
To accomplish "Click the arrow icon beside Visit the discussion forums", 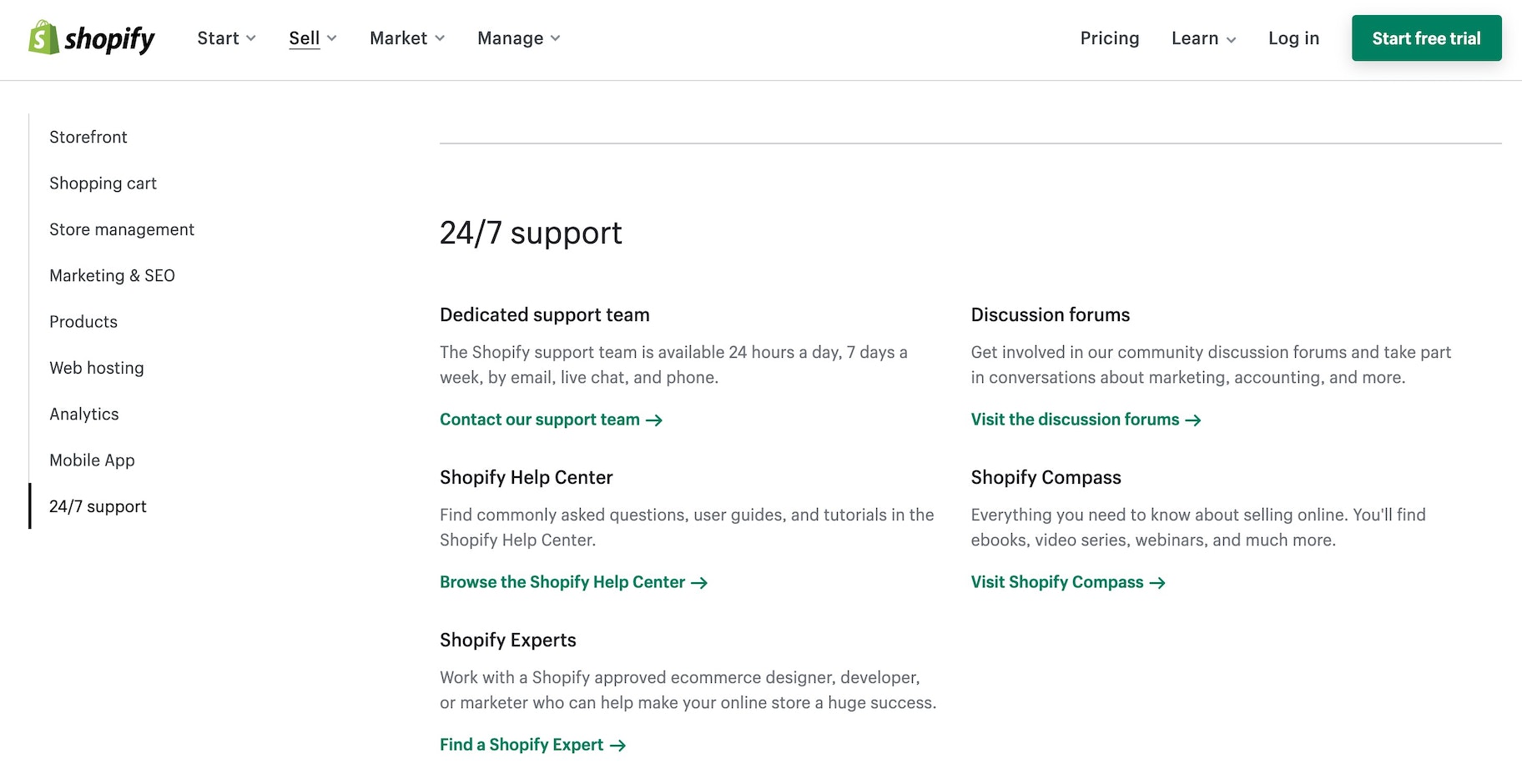I will coord(1193,420).
